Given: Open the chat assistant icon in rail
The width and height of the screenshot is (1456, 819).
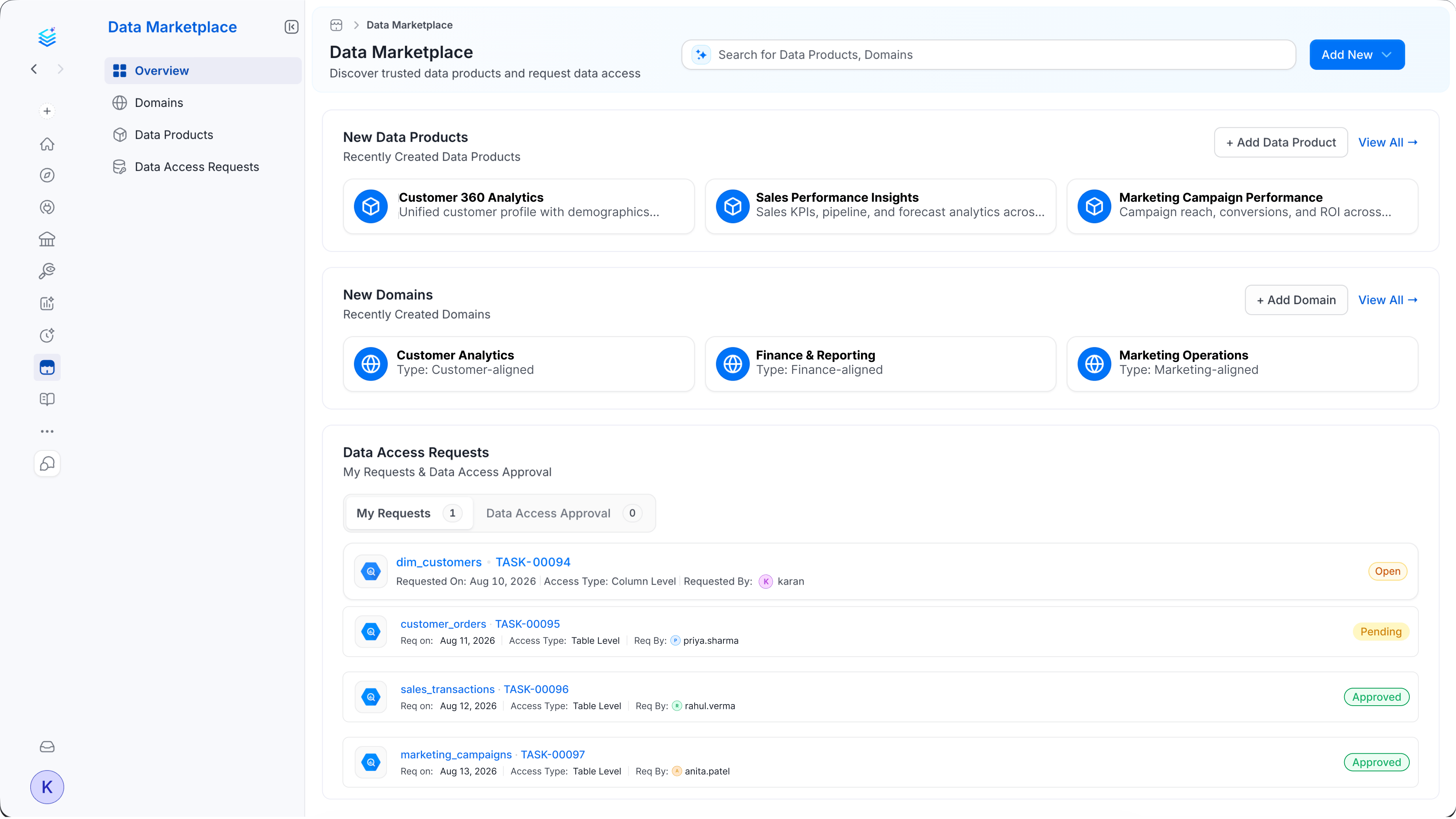Looking at the screenshot, I should point(47,463).
